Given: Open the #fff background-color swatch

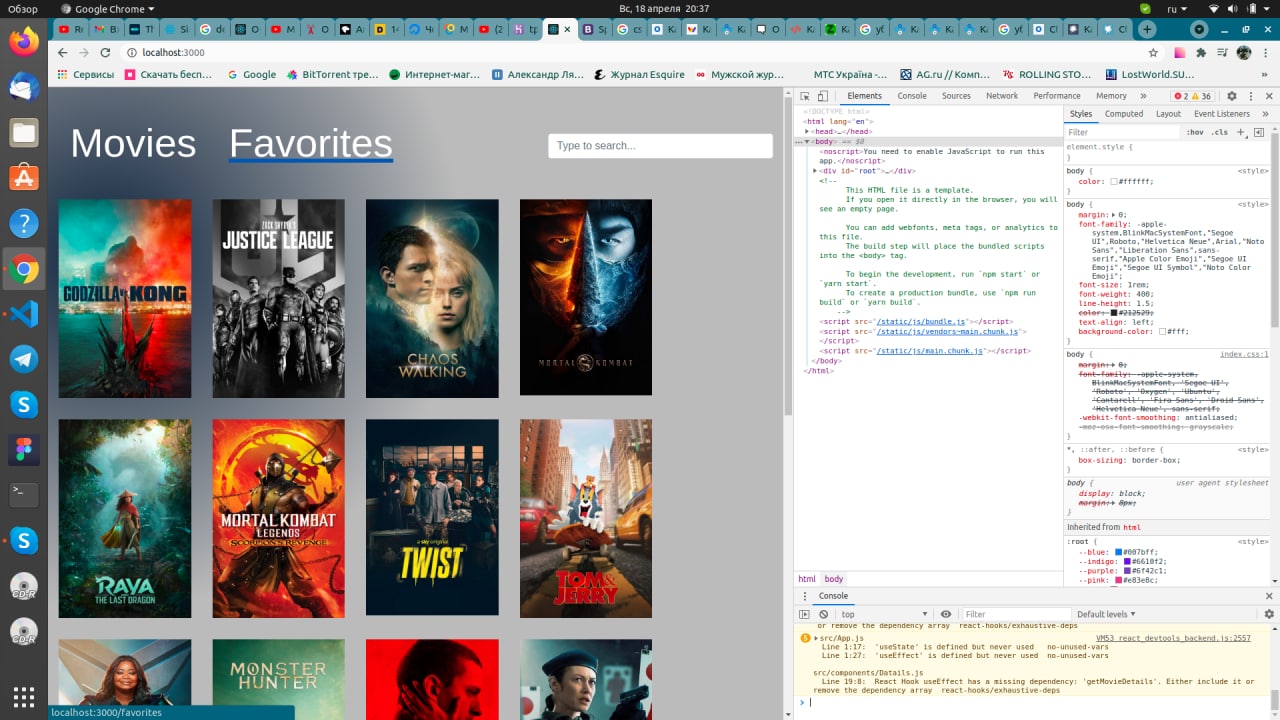Looking at the screenshot, I should coord(1163,331).
